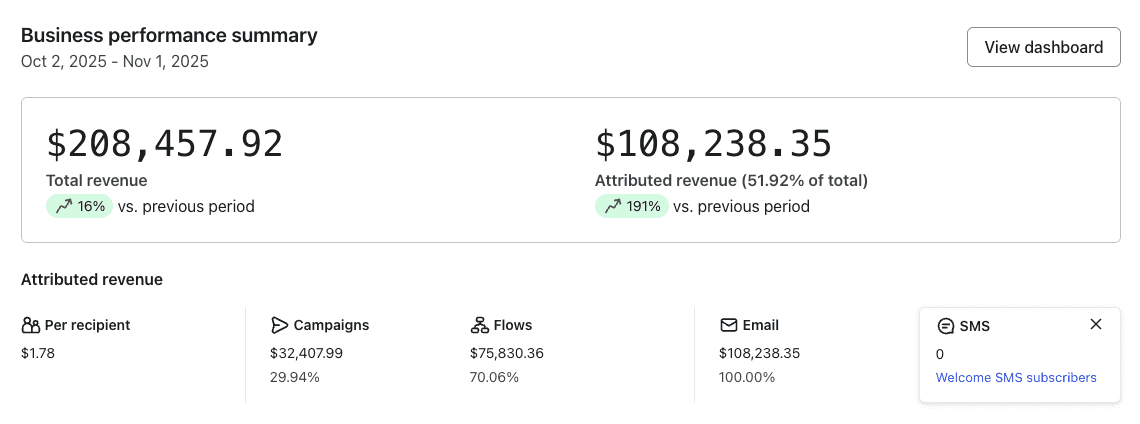Click the SMS value 0

[x=940, y=355]
